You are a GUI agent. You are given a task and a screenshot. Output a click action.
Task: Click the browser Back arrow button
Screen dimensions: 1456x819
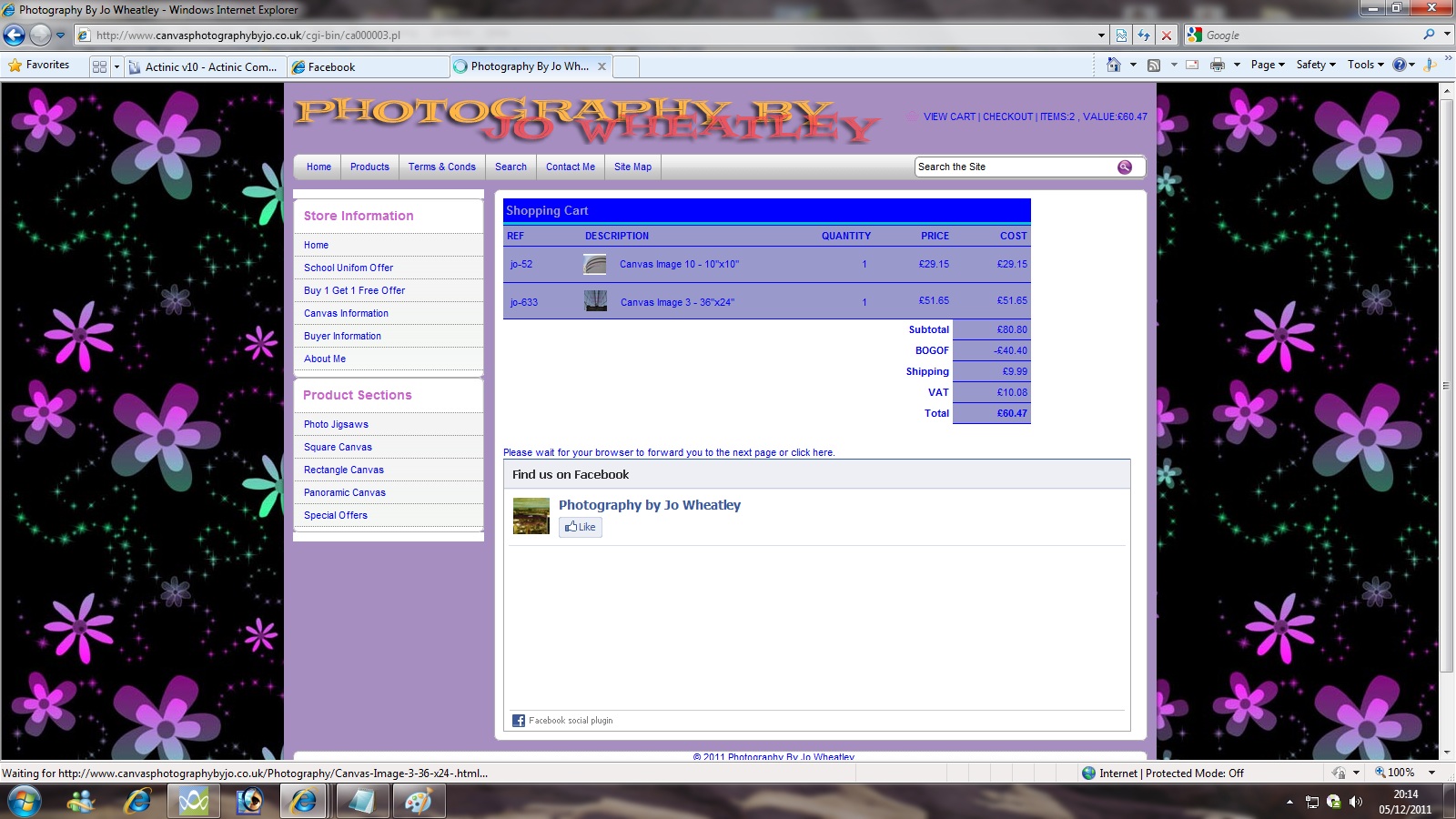[x=15, y=35]
